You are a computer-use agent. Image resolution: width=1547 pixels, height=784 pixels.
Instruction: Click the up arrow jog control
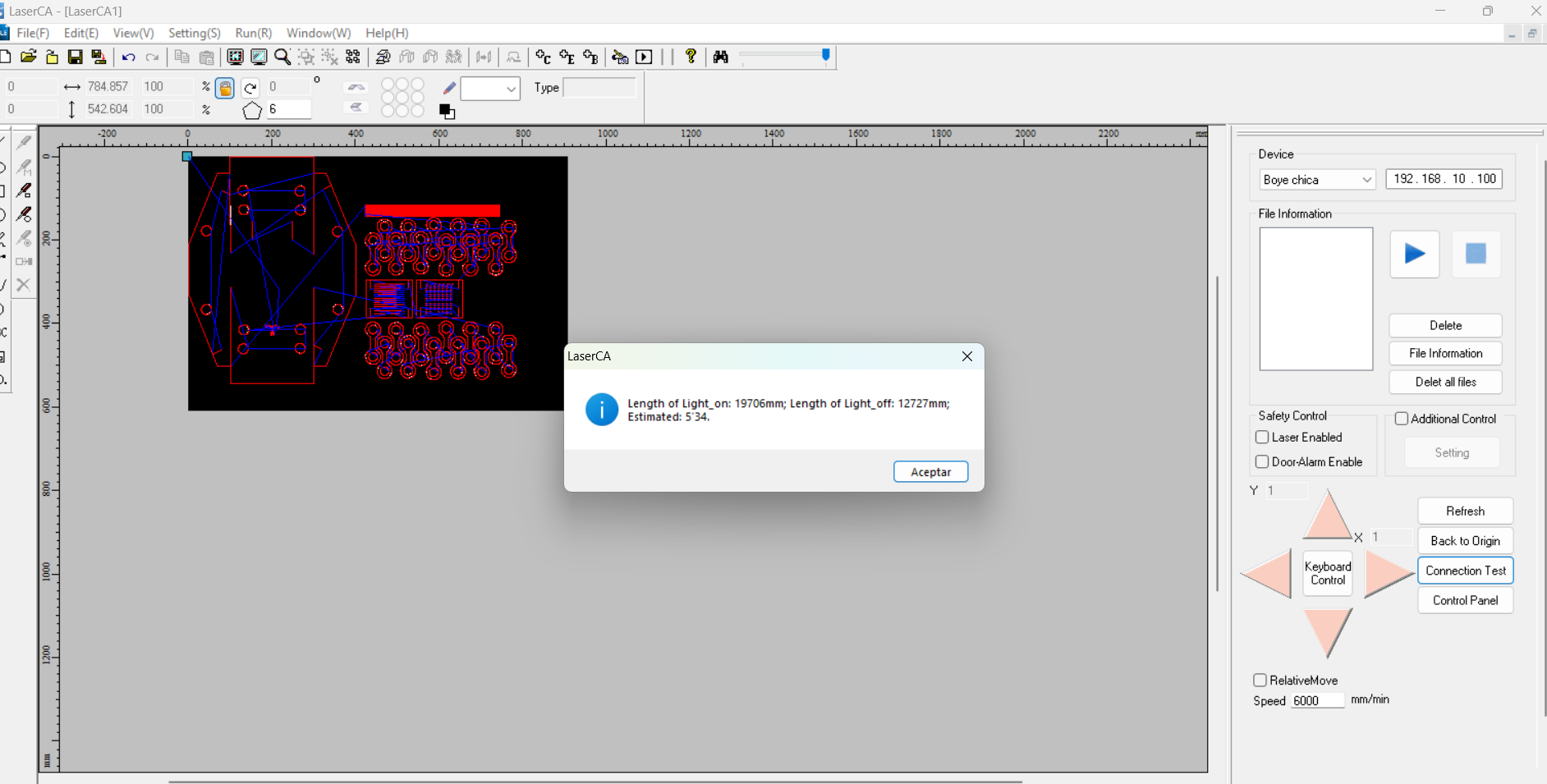pos(1327,517)
